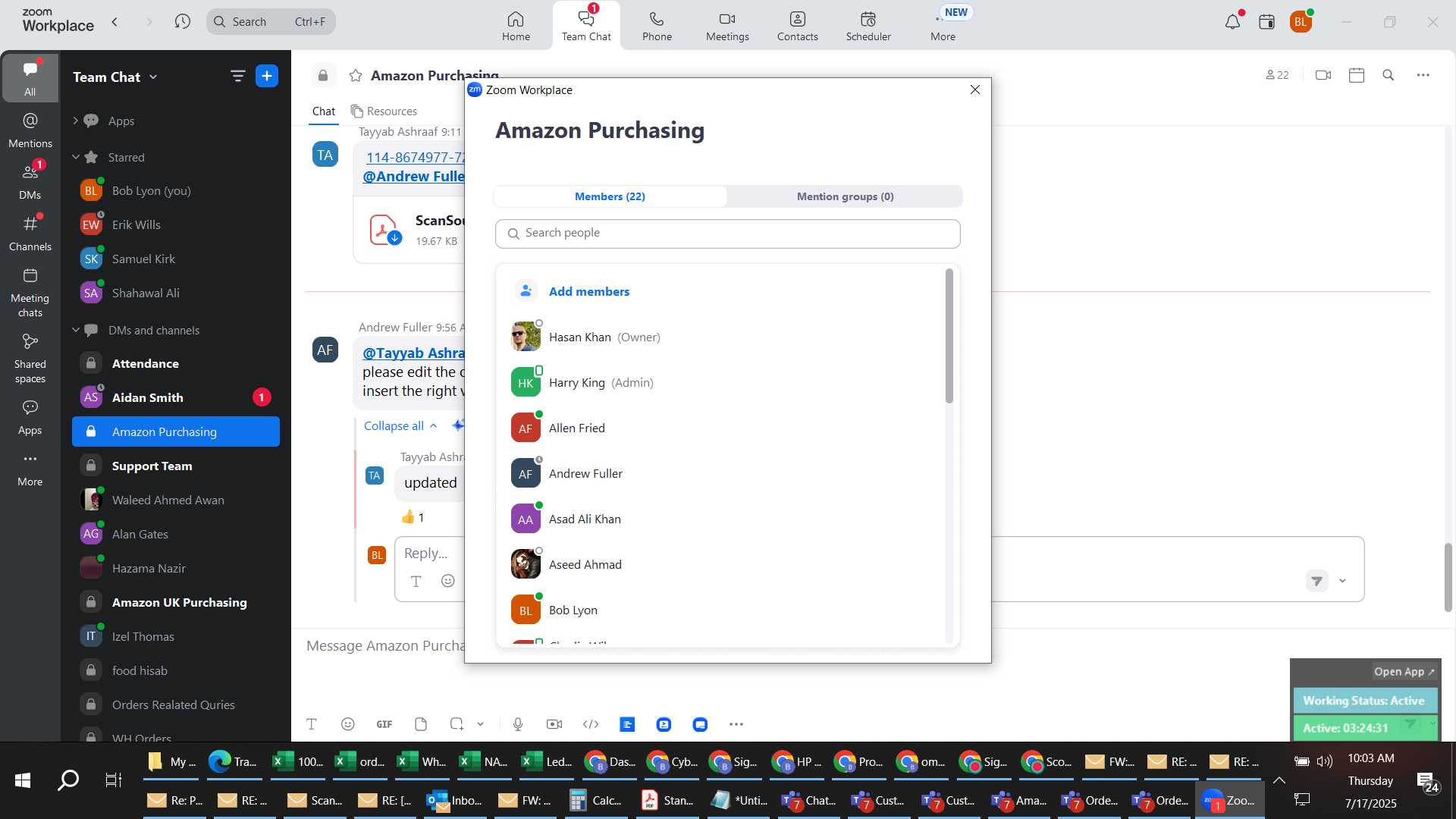
Task: Show hidden tray icons chevron
Action: (1279, 780)
